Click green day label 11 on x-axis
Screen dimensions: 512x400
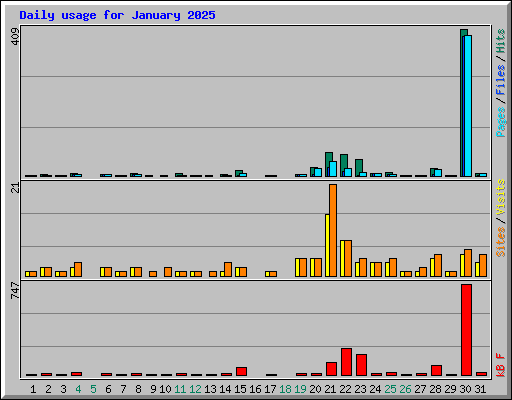(x=180, y=389)
